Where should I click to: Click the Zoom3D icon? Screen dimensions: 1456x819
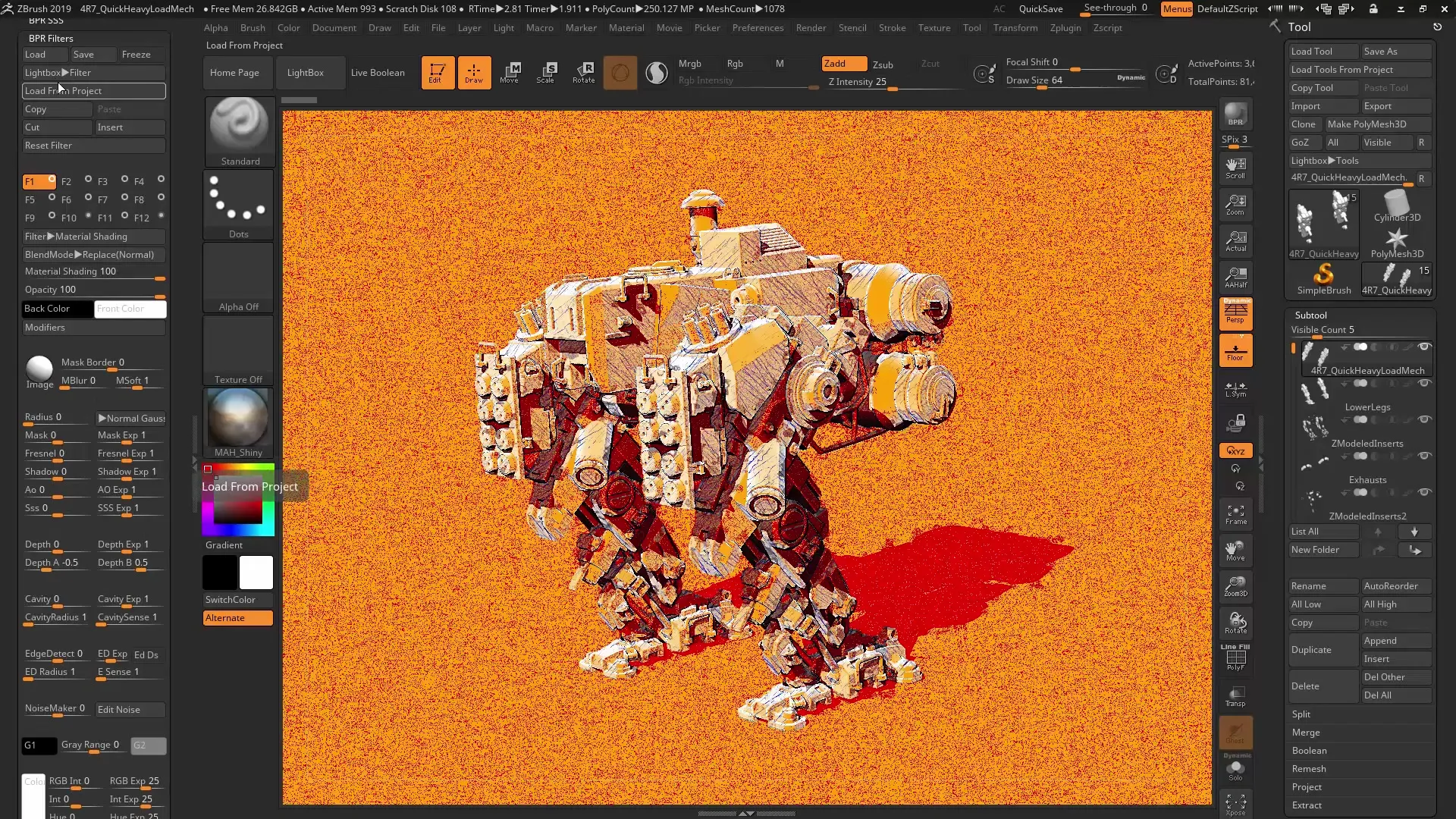(x=1235, y=587)
